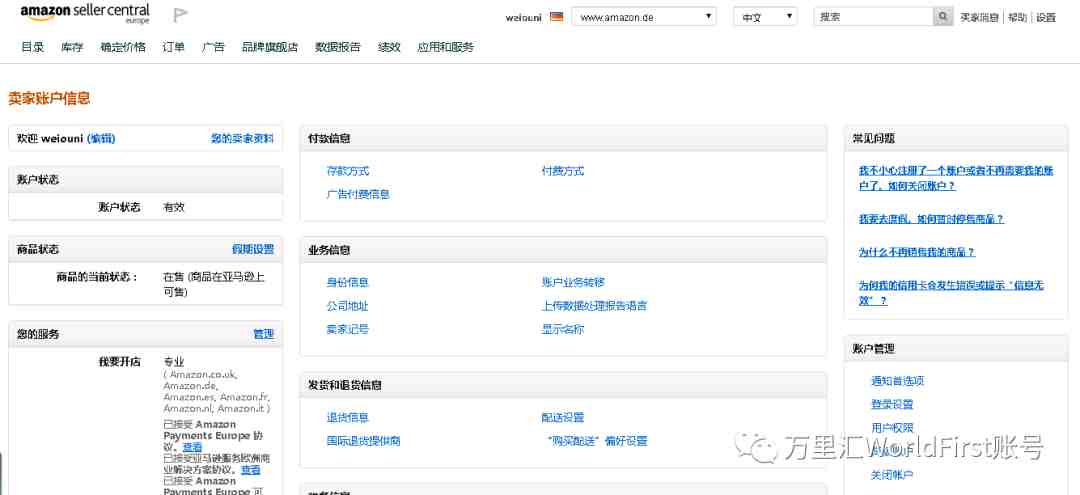The width and height of the screenshot is (1080, 495).
Task: Open the 数据报告 menu
Action: [338, 47]
